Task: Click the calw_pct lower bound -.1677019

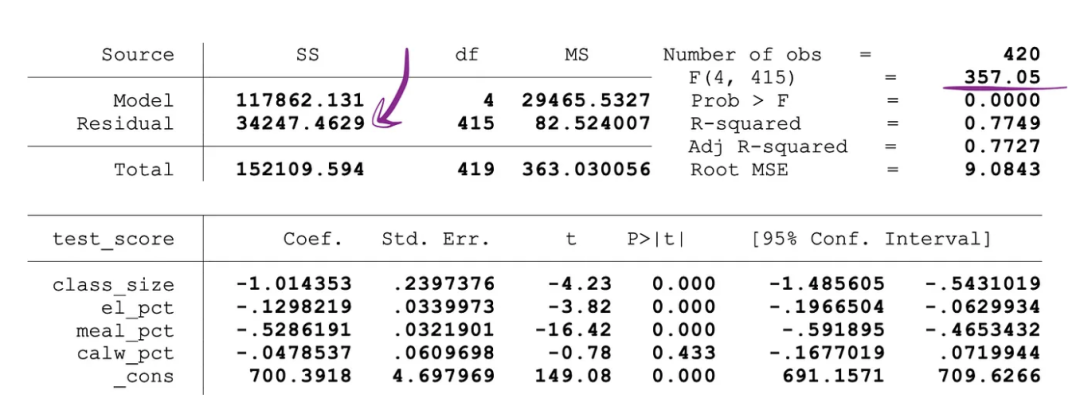Action: click(x=827, y=354)
